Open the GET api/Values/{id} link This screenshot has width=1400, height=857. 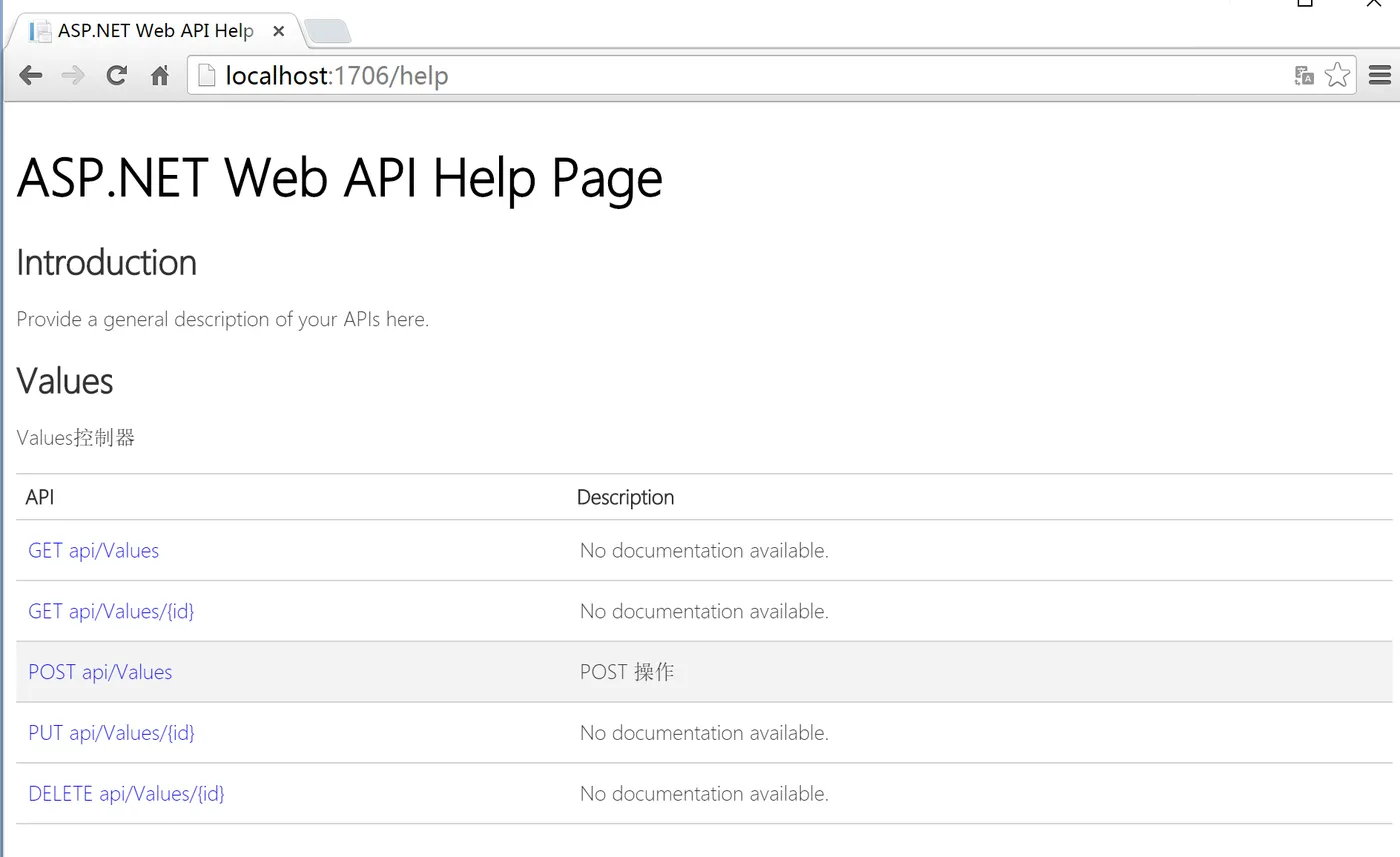point(111,611)
